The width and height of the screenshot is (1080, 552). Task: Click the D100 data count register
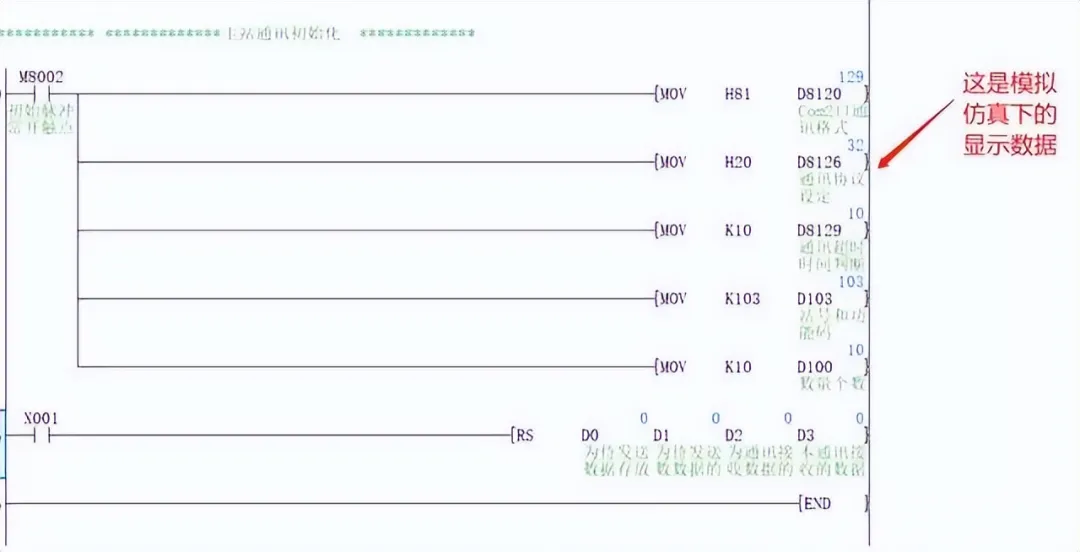tap(815, 367)
